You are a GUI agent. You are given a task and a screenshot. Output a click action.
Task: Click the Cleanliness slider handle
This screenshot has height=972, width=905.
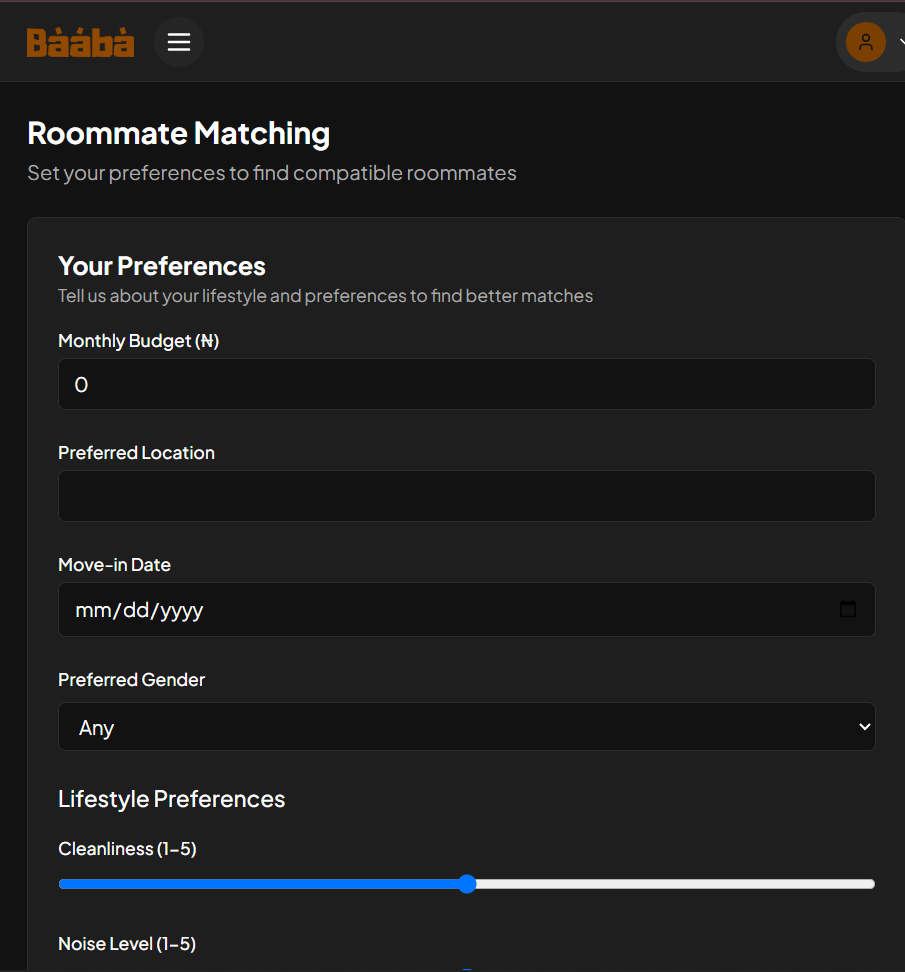[x=467, y=884]
